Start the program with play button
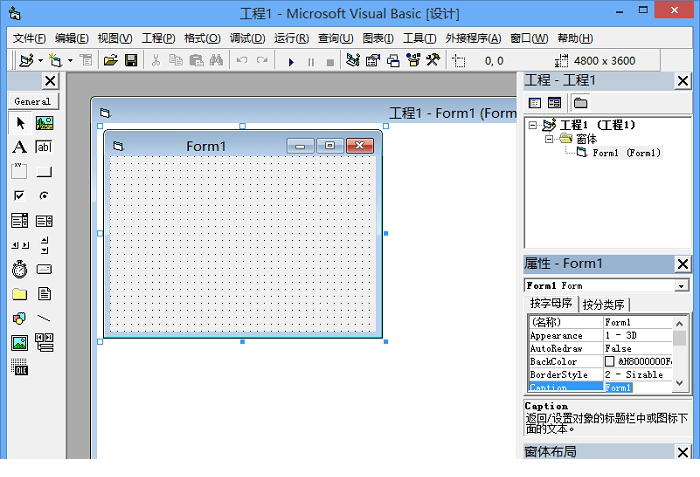 pos(291,62)
